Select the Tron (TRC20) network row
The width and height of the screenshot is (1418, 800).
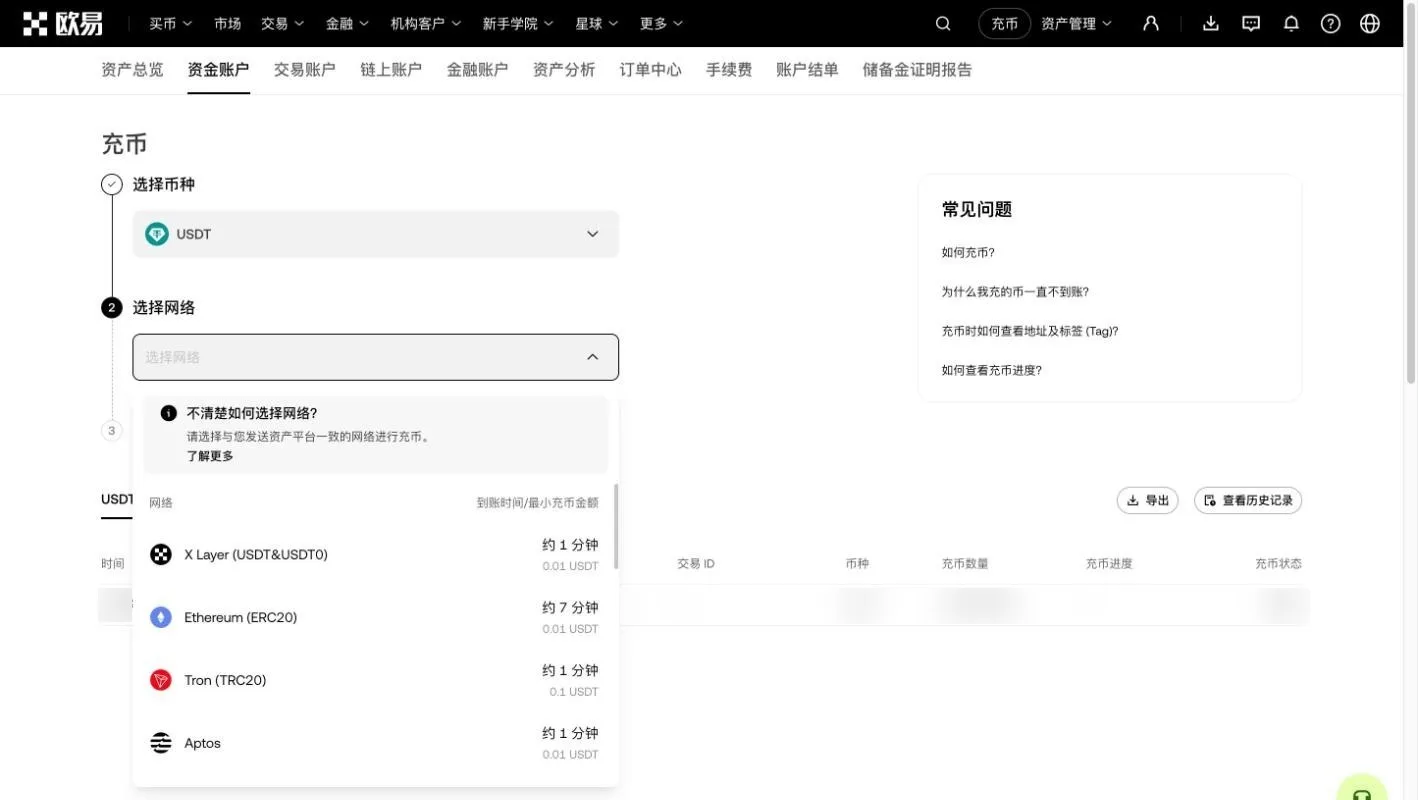[x=375, y=680]
